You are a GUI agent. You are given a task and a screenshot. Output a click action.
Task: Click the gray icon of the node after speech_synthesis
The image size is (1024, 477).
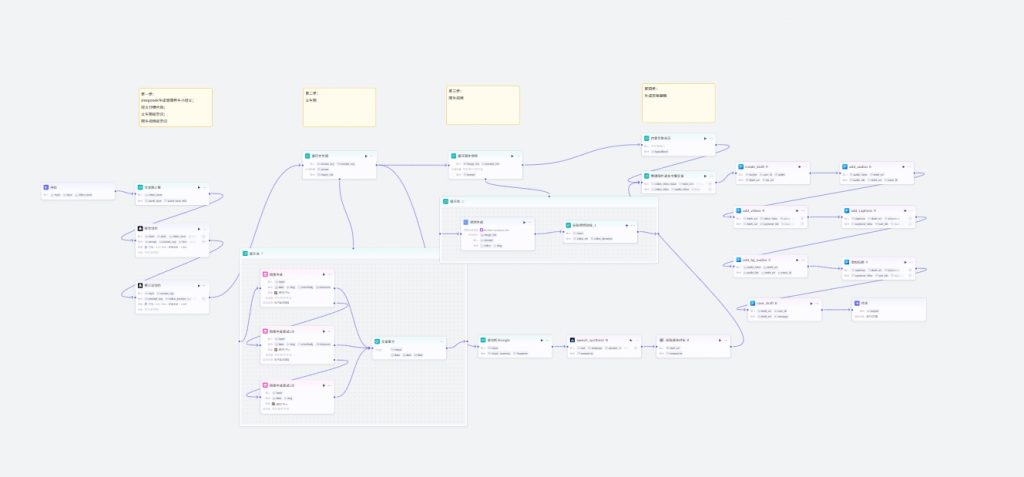coord(662,340)
